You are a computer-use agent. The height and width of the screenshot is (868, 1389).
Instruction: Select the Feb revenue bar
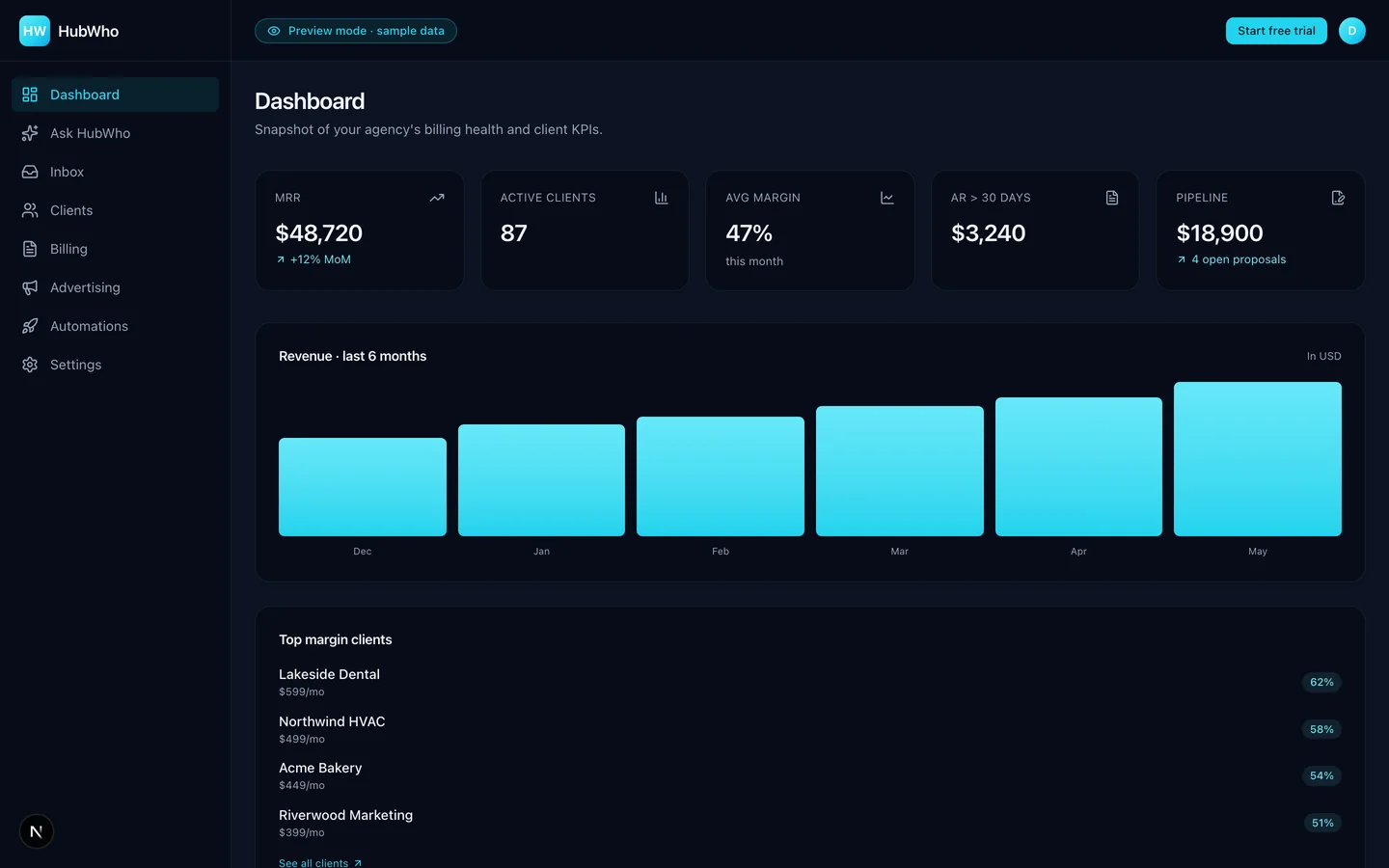[x=721, y=476]
